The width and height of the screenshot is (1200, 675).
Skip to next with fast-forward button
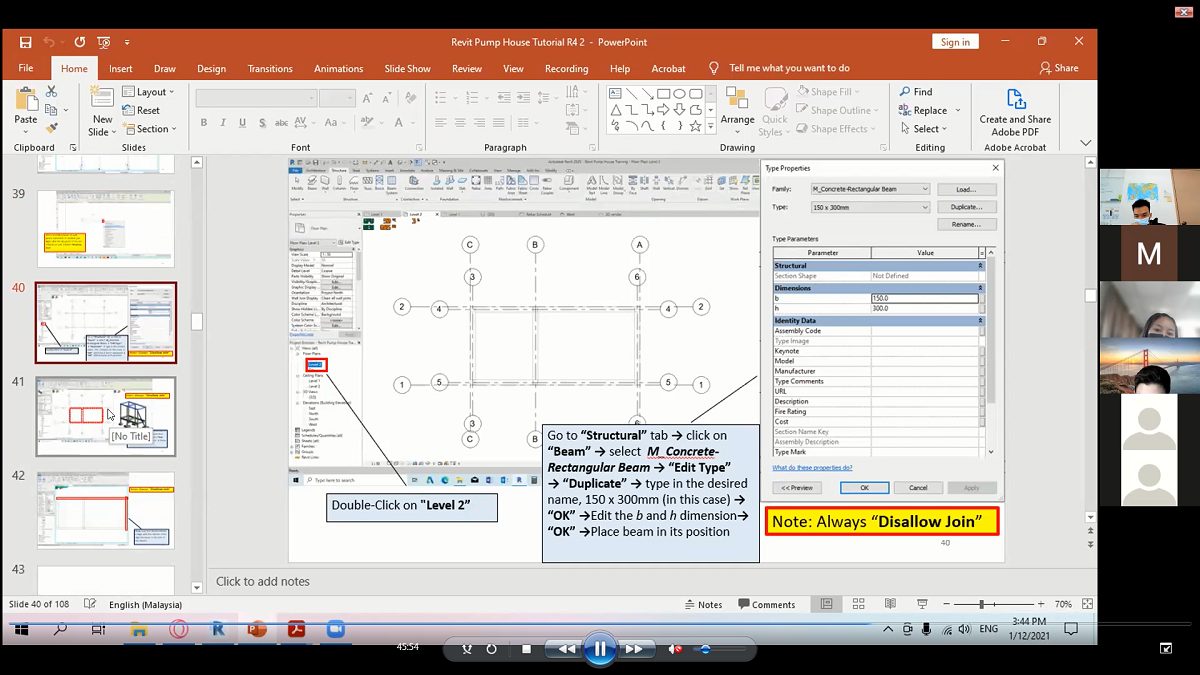(x=634, y=649)
